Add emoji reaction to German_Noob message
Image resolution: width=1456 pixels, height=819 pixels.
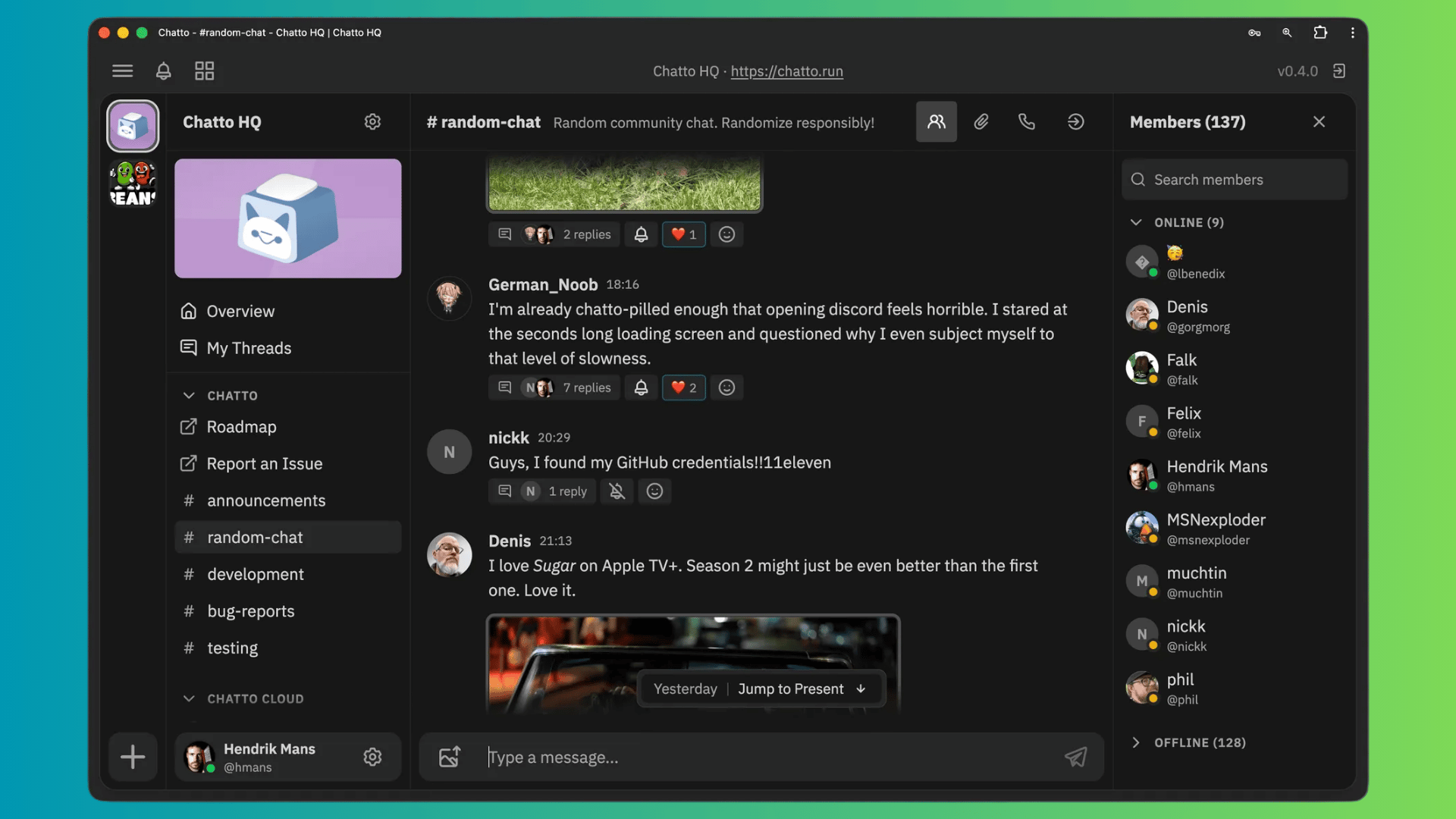[x=726, y=388]
